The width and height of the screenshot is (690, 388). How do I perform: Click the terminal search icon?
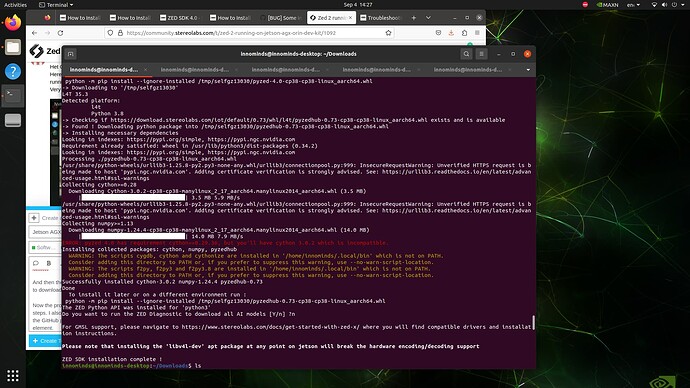(x=466, y=54)
